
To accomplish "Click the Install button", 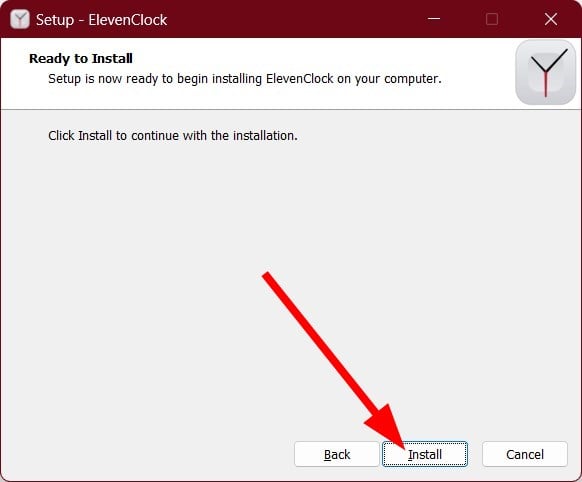I will pos(425,454).
